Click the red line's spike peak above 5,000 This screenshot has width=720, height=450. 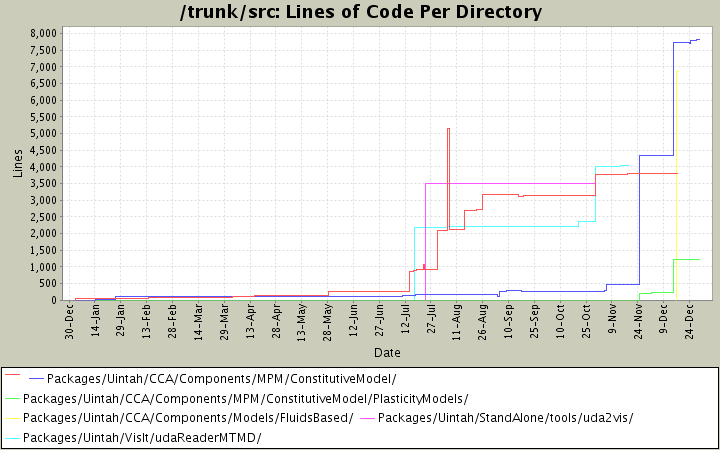448,129
